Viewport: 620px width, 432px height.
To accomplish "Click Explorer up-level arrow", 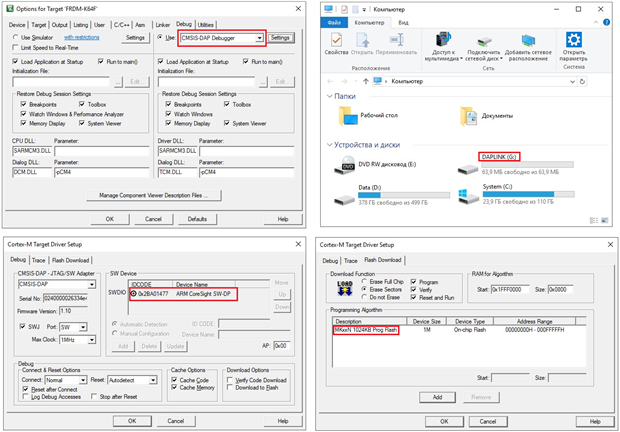I will [365, 81].
